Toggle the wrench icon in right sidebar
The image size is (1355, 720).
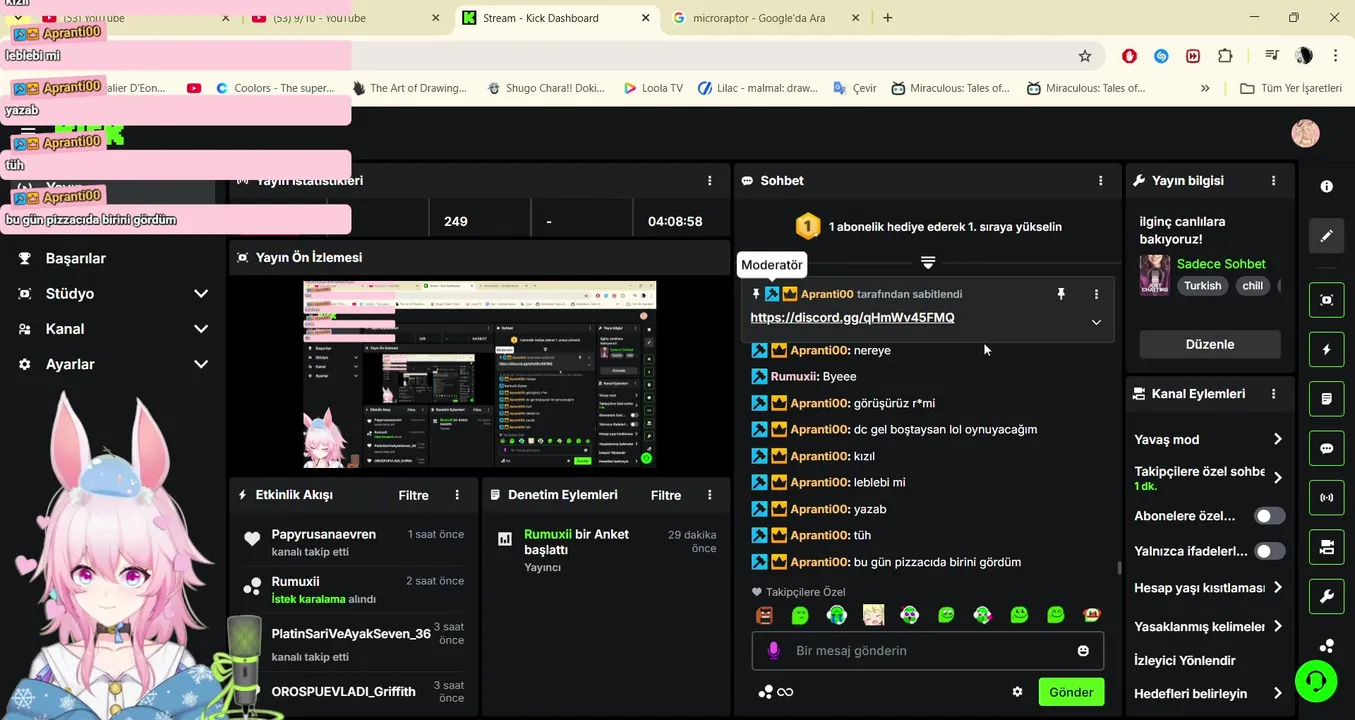1326,596
